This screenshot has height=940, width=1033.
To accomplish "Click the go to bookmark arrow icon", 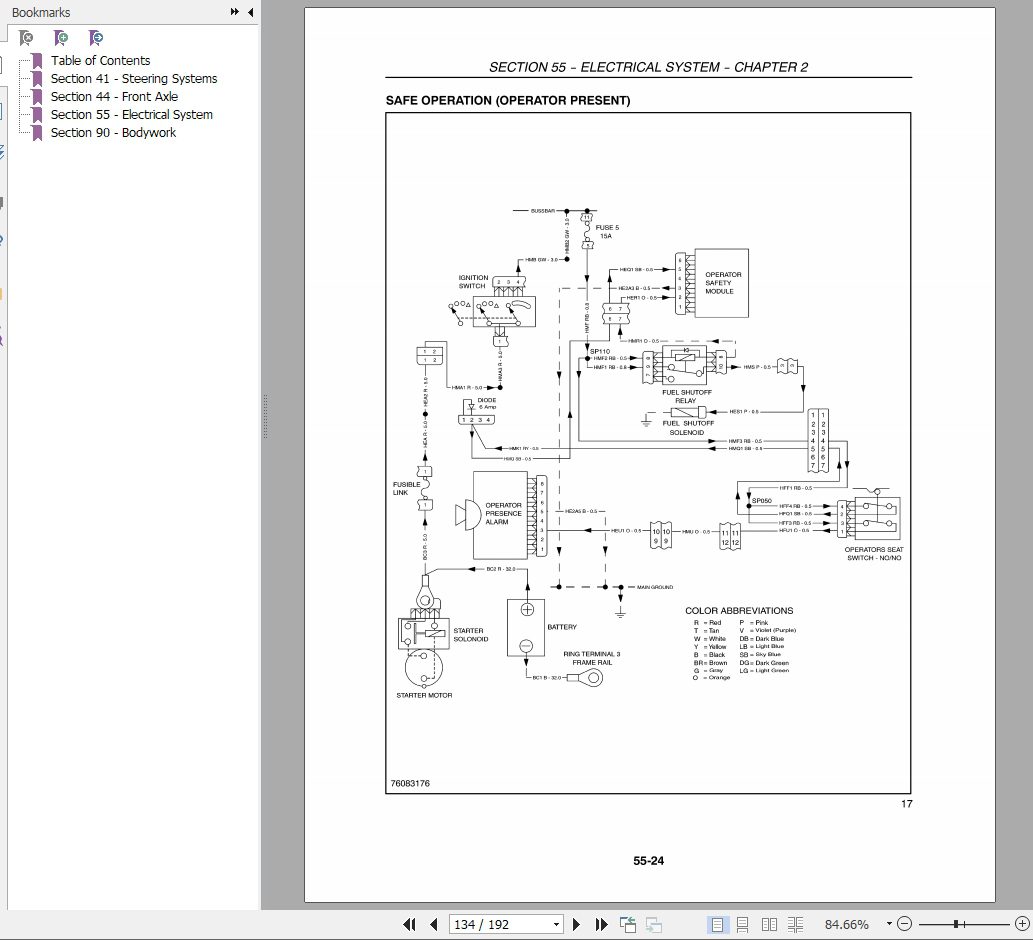I will pyautogui.click(x=96, y=38).
